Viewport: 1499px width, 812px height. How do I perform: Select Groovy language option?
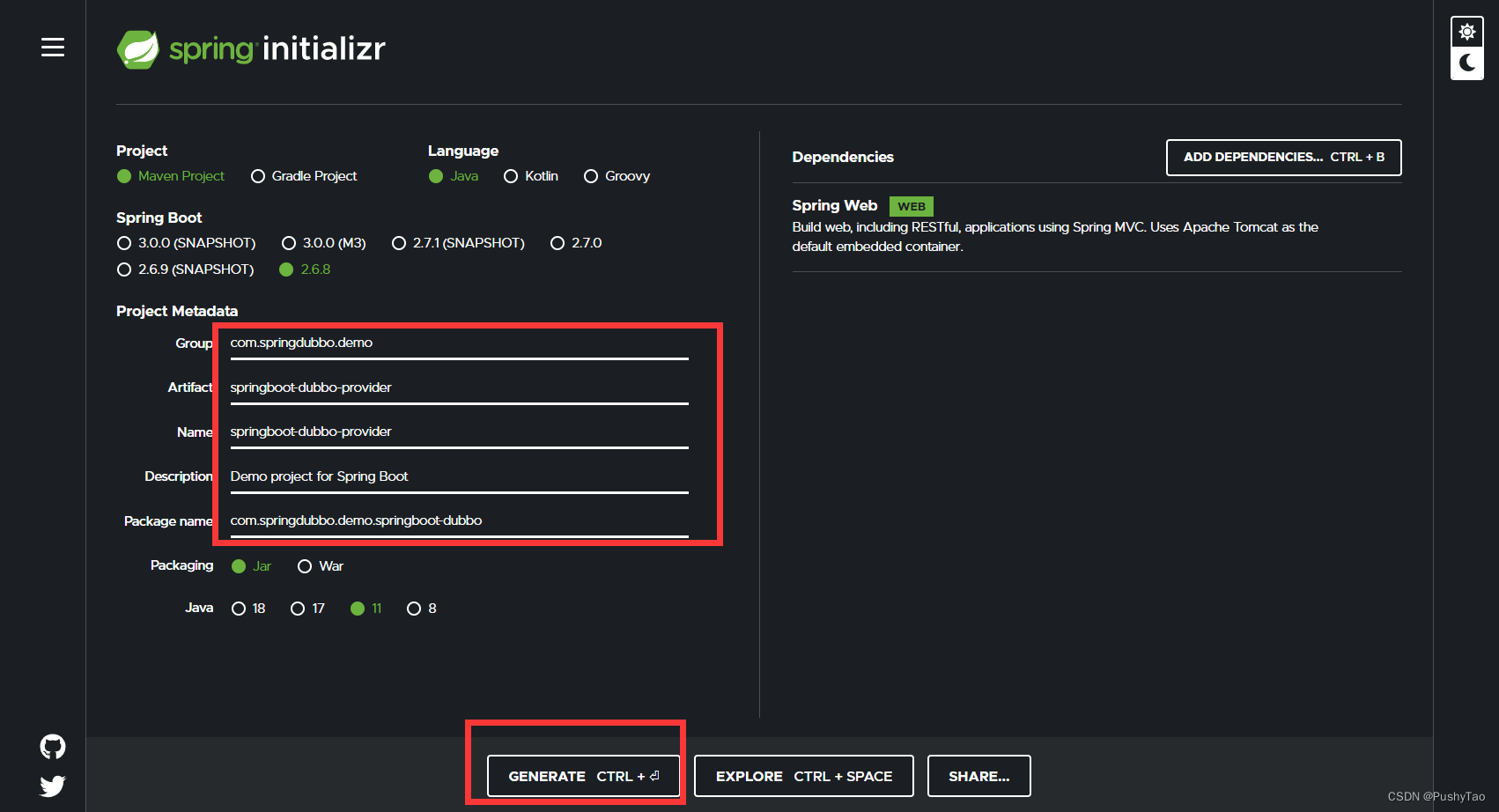(x=591, y=176)
